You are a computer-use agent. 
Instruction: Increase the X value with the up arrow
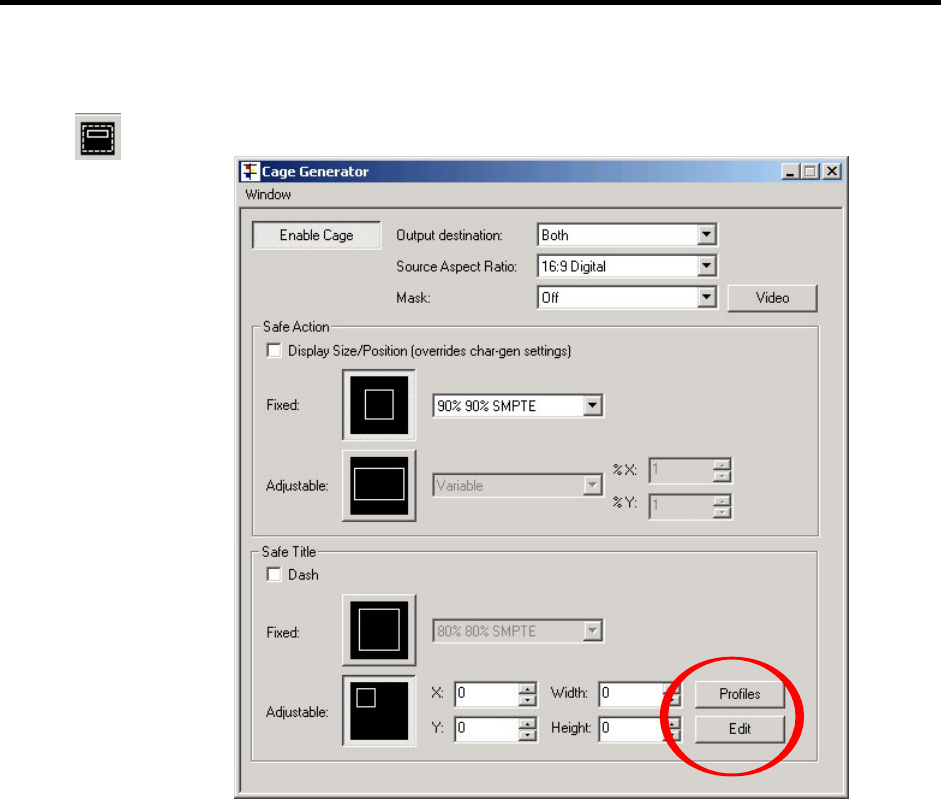pos(528,689)
